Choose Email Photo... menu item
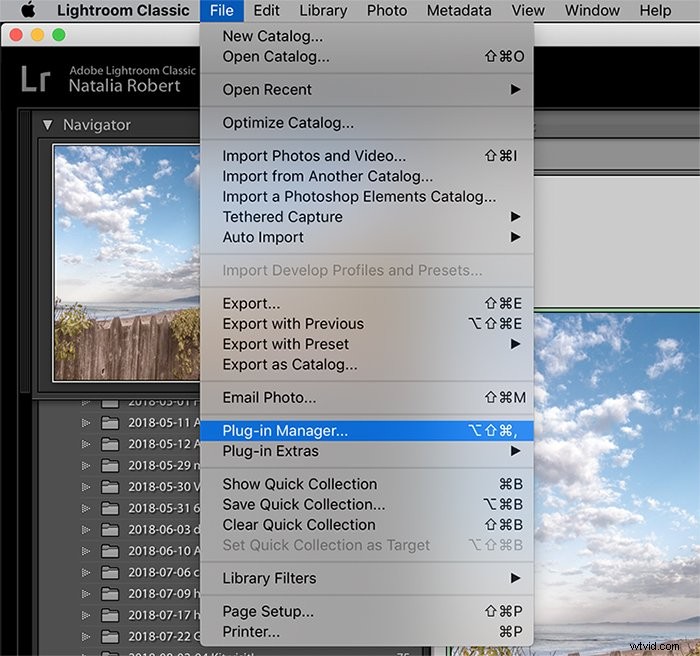This screenshot has width=700, height=656. pyautogui.click(x=367, y=397)
